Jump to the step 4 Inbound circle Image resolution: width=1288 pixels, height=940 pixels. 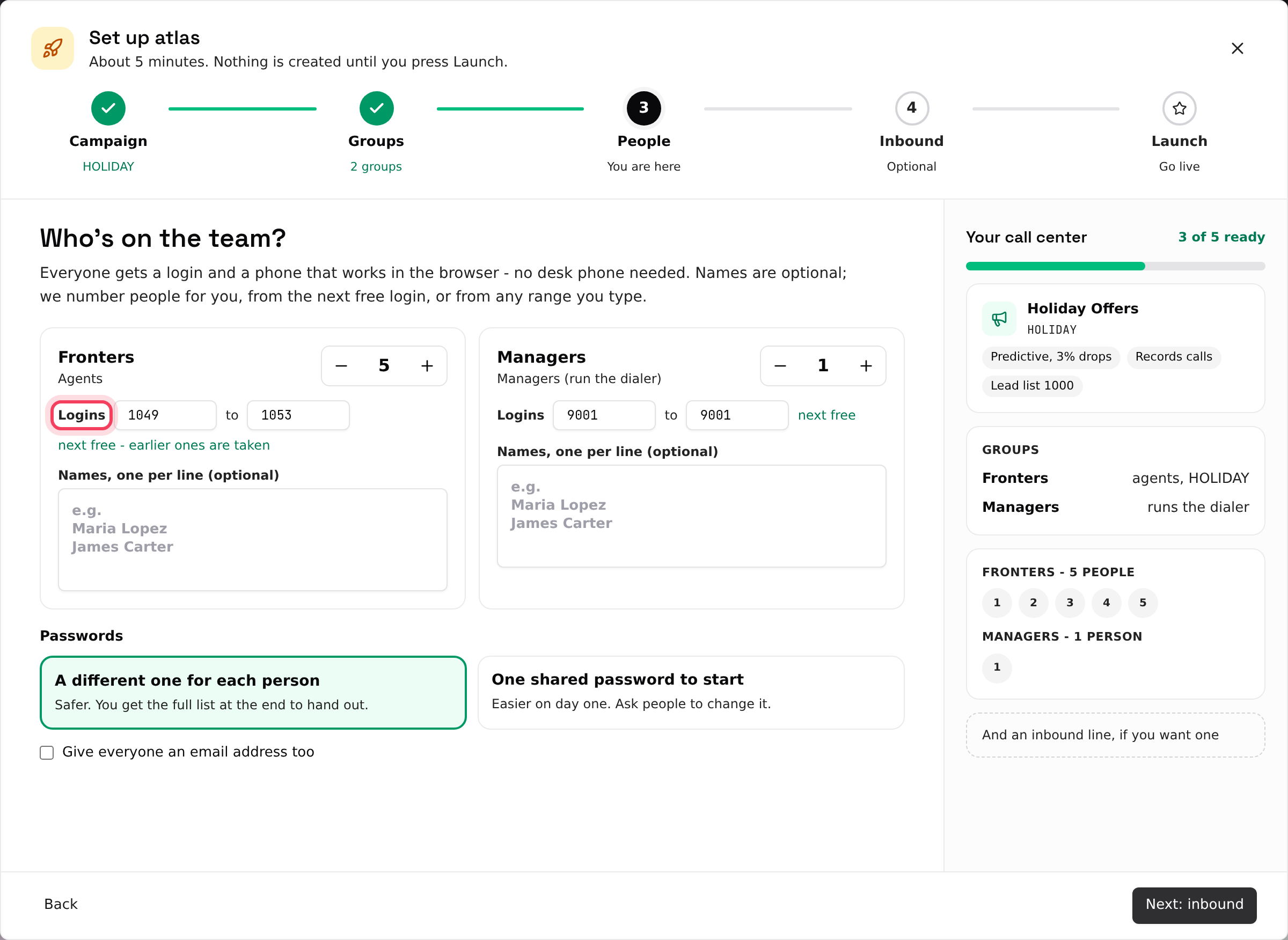(912, 108)
